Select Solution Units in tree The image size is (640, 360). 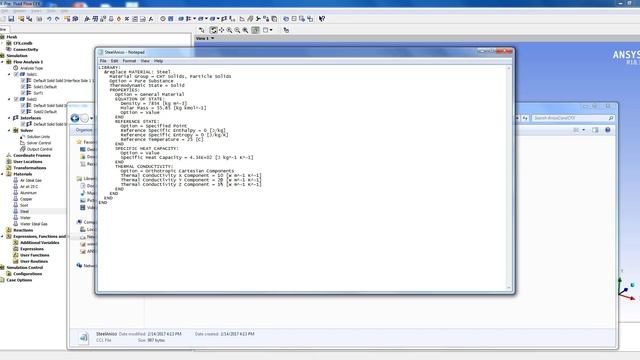coord(38,137)
